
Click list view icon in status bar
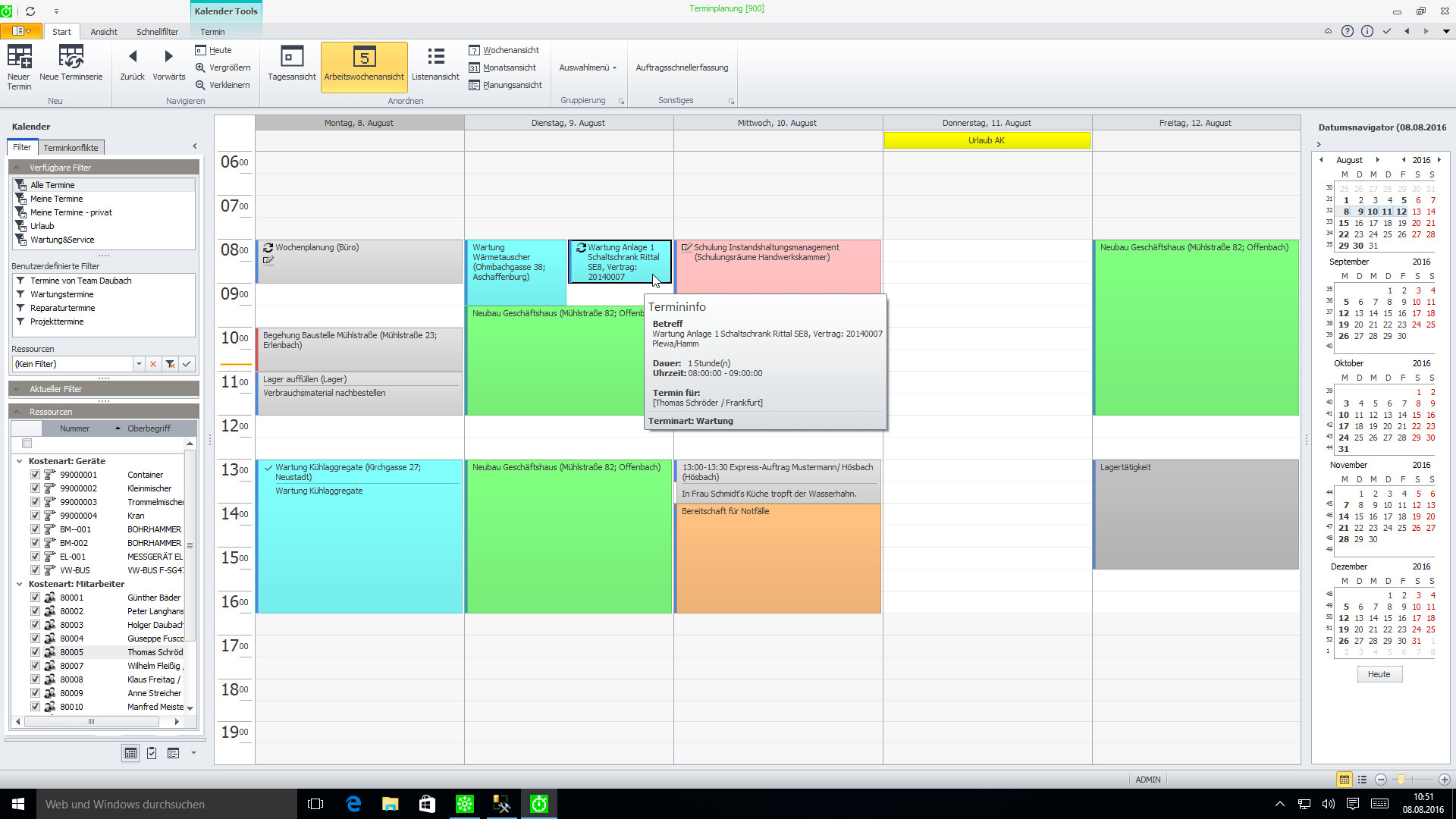pyautogui.click(x=1362, y=780)
